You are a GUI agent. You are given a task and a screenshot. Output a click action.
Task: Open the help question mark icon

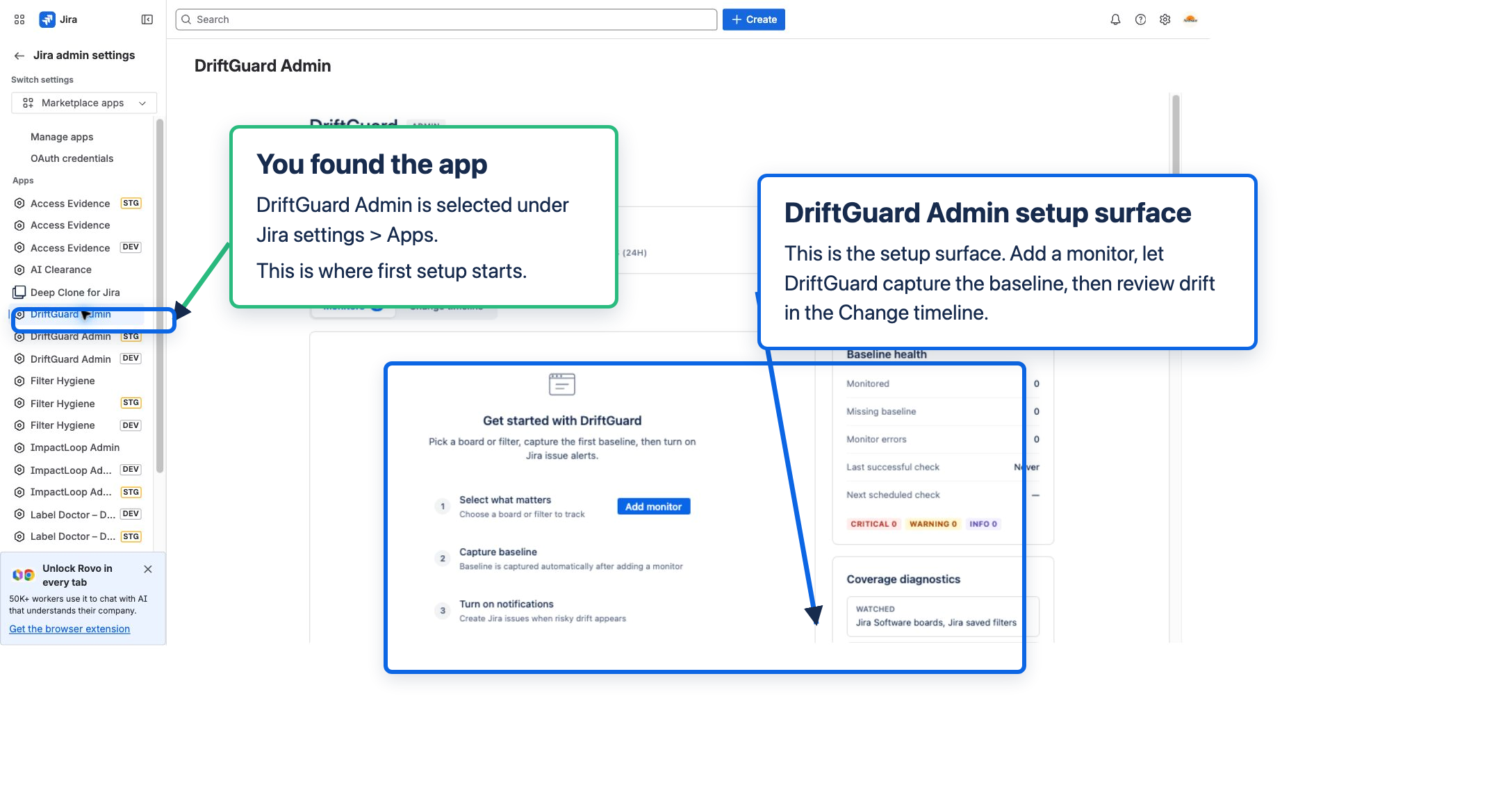1140,19
